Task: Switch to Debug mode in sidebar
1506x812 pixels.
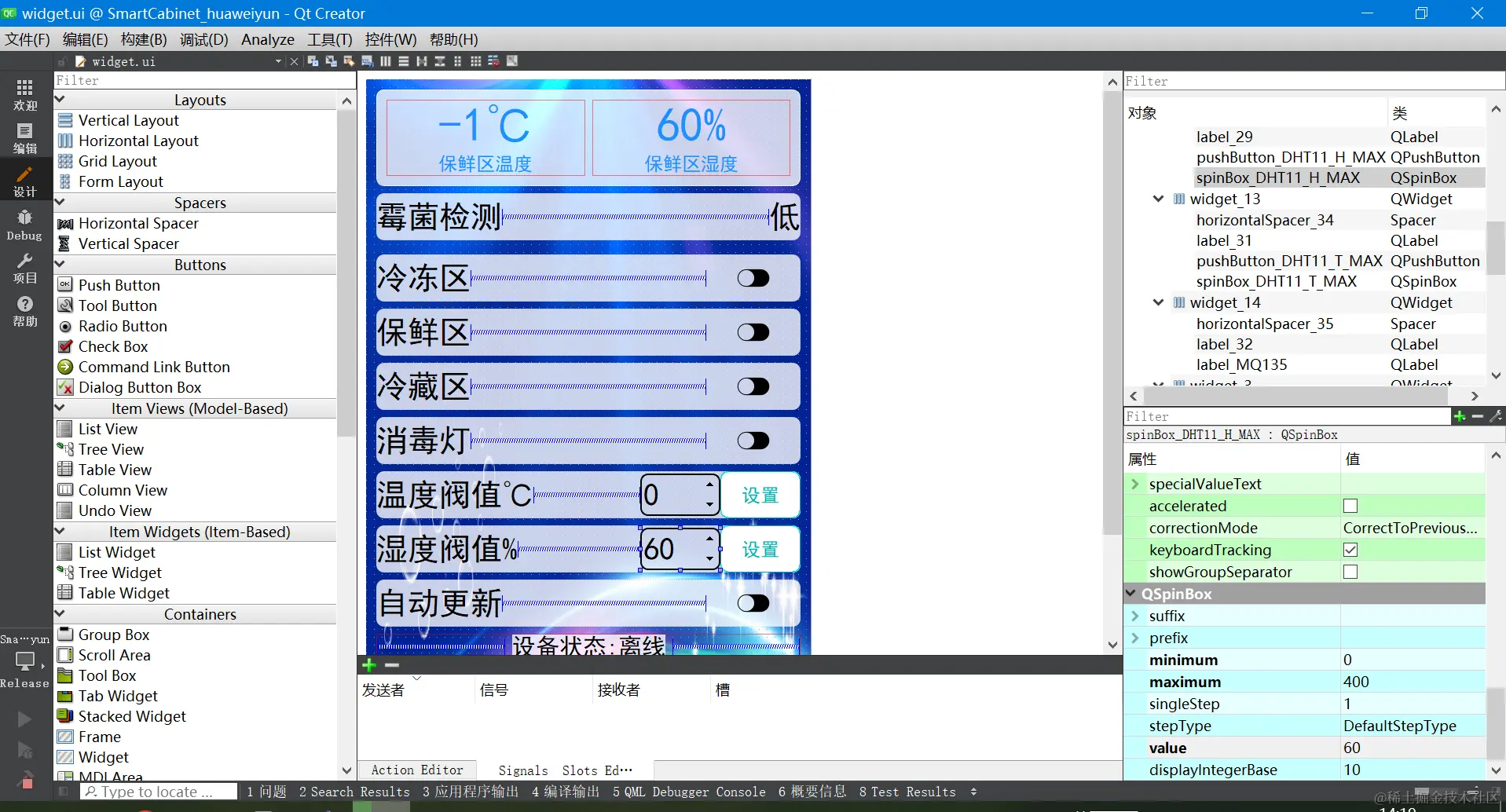Action: (x=24, y=225)
